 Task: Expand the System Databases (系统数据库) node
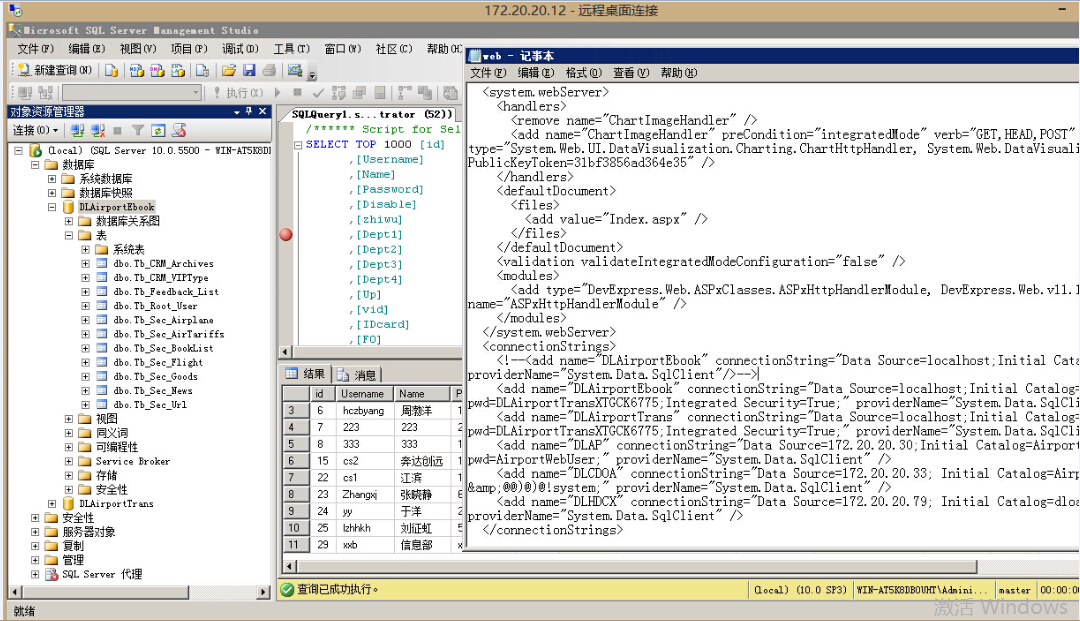point(52,178)
